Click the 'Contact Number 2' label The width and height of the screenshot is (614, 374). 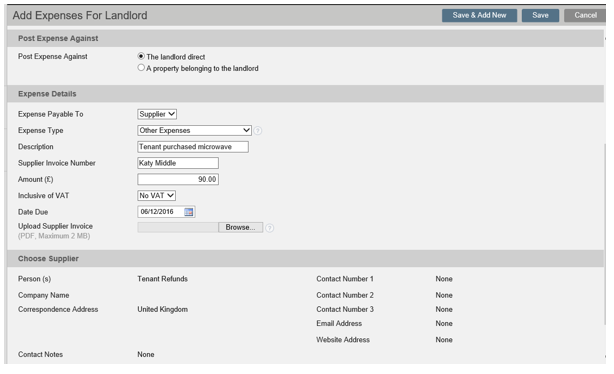(x=345, y=295)
